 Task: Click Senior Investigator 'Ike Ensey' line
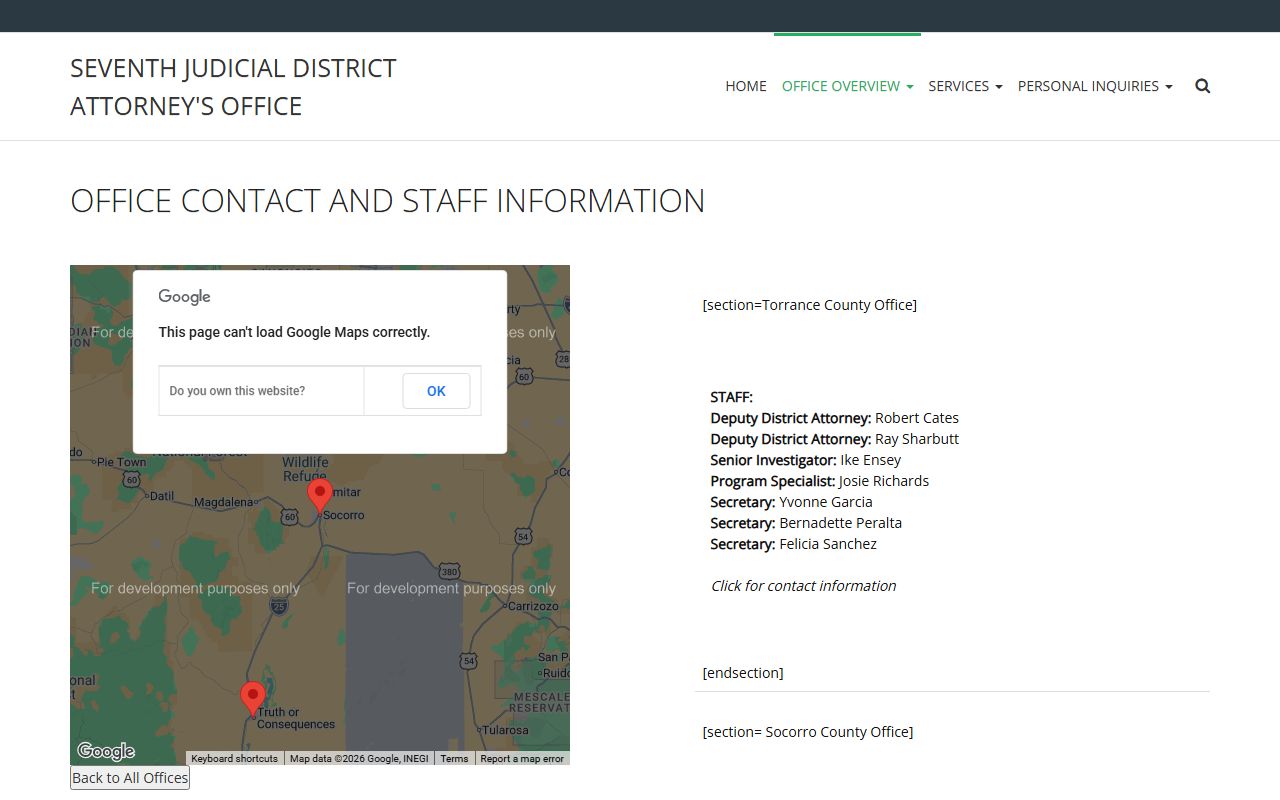806,460
